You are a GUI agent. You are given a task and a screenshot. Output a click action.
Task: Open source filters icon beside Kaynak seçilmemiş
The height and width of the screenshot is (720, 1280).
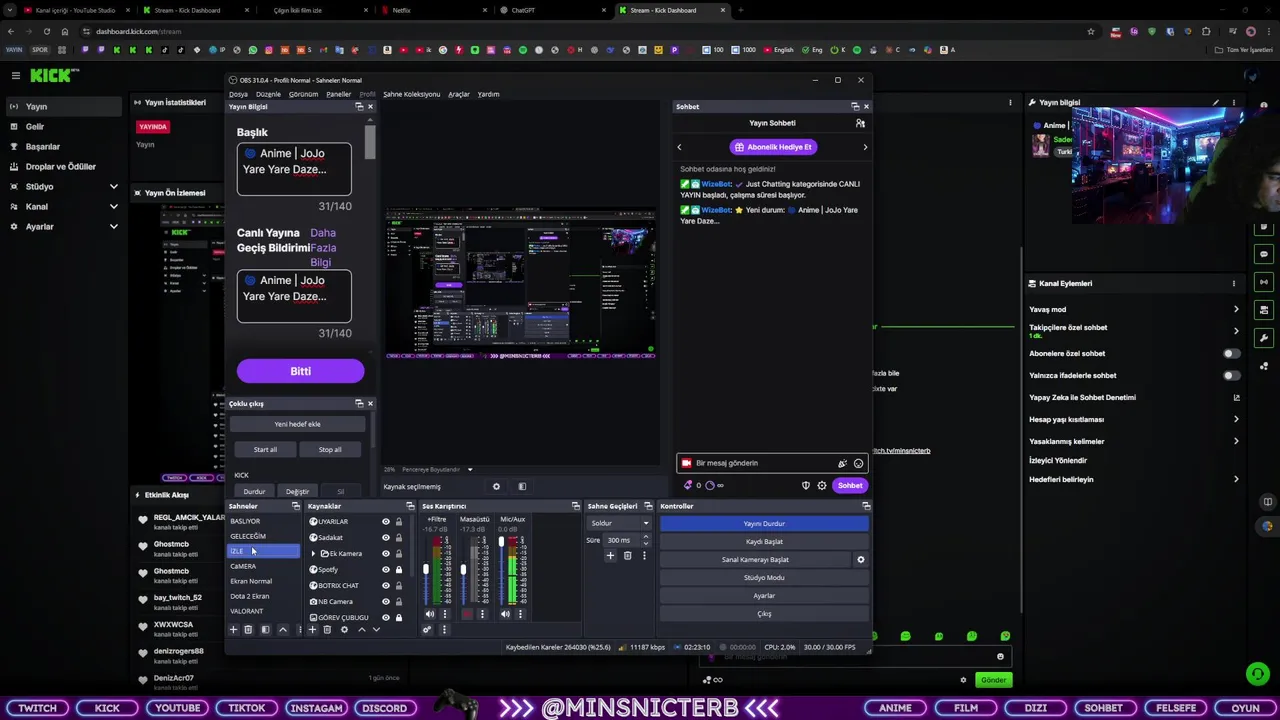522,487
